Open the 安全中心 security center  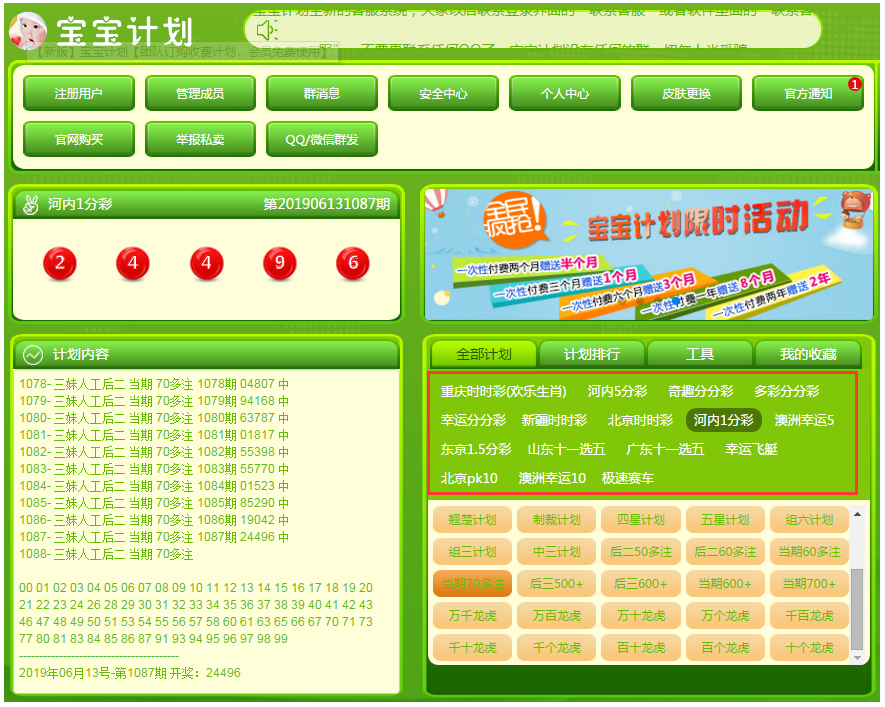pyautogui.click(x=443, y=94)
